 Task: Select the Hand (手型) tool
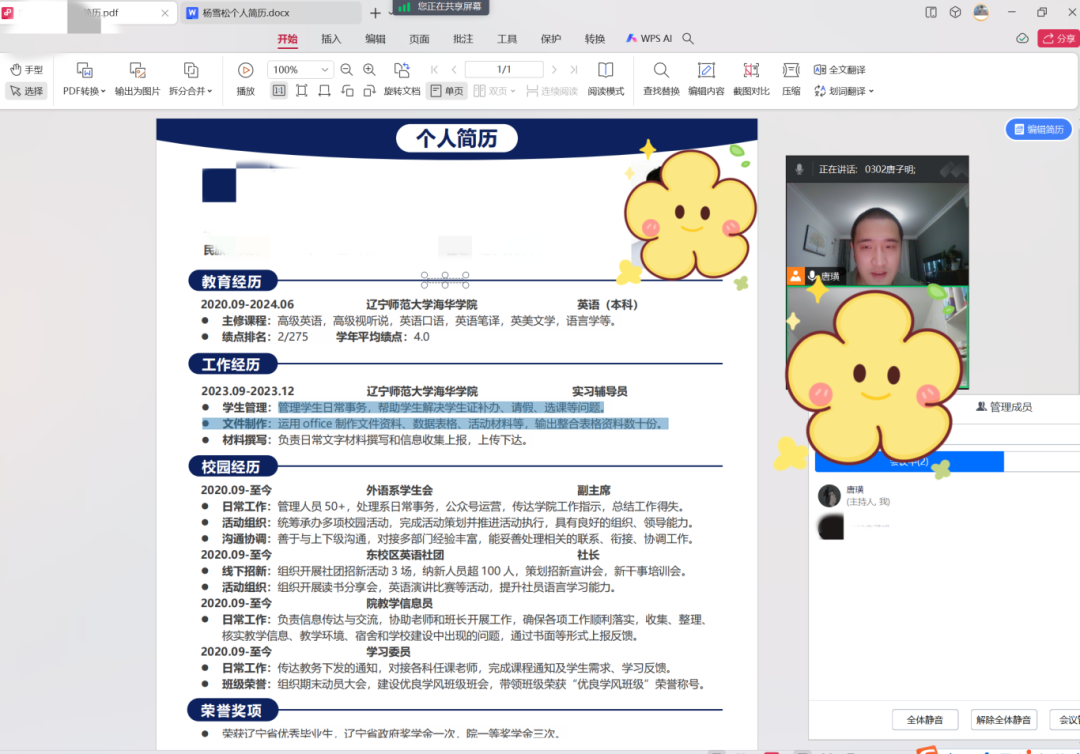pyautogui.click(x=26, y=70)
